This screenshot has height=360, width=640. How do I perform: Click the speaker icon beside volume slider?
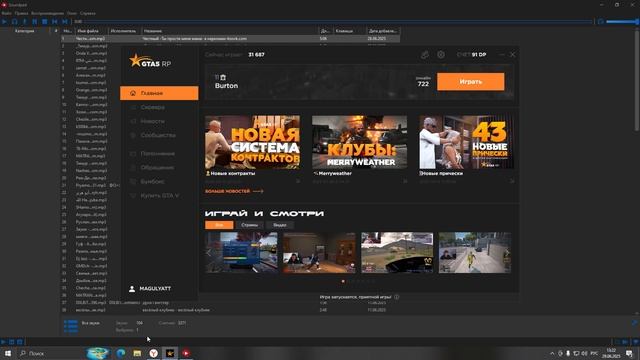[x=600, y=21]
